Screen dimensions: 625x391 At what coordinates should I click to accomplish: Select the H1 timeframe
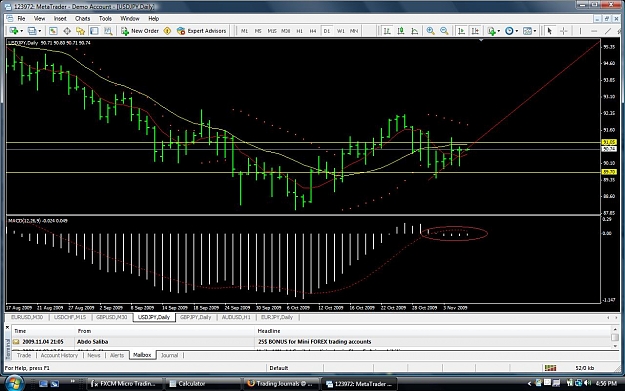(x=299, y=31)
